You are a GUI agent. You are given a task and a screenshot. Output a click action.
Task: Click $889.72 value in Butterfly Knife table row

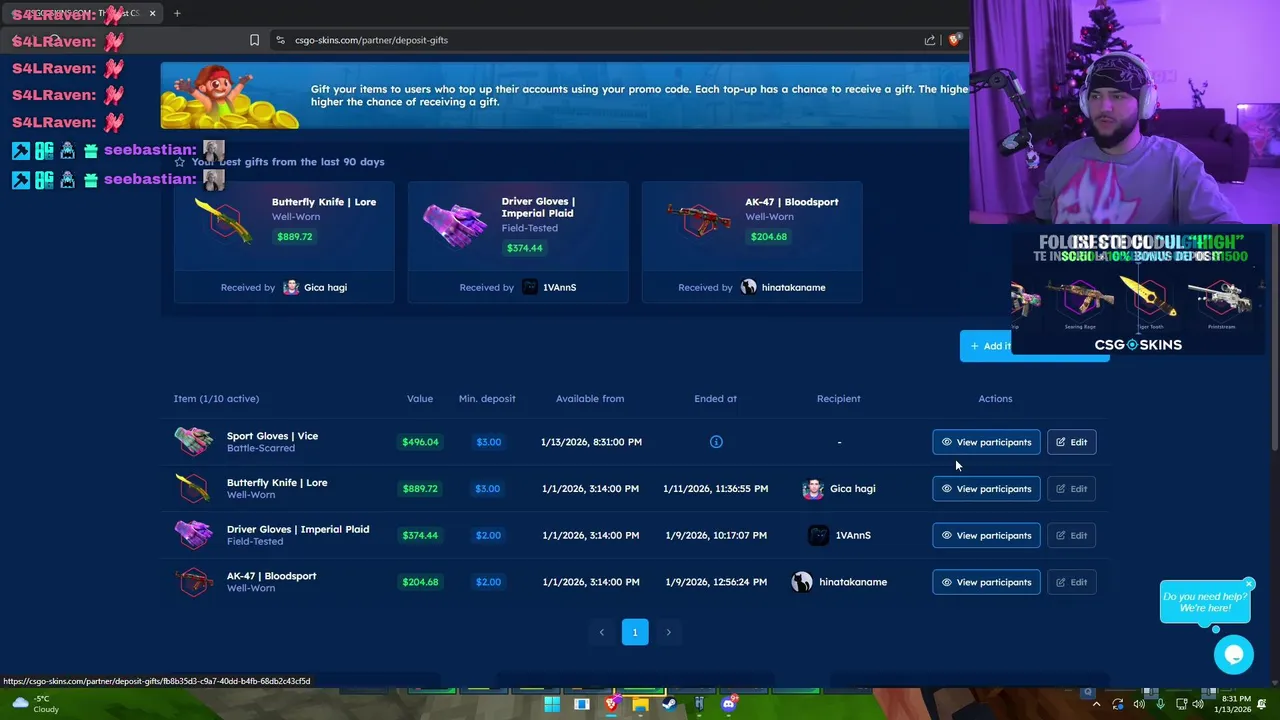point(420,489)
